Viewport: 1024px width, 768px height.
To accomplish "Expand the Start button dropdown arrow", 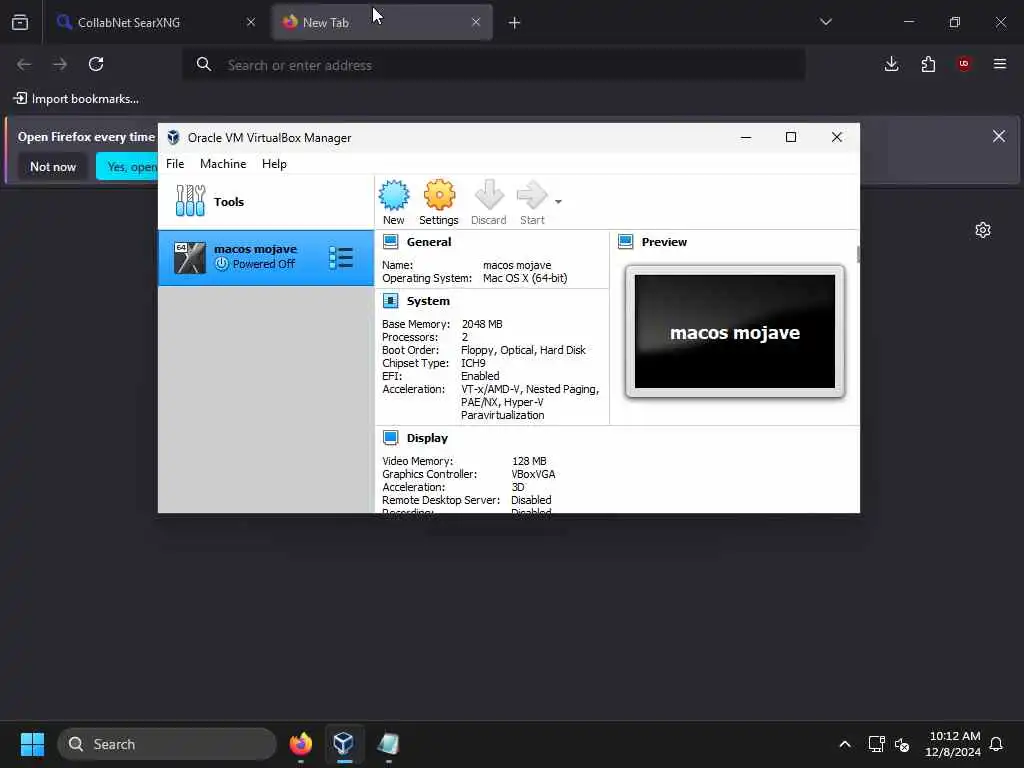I will 558,202.
